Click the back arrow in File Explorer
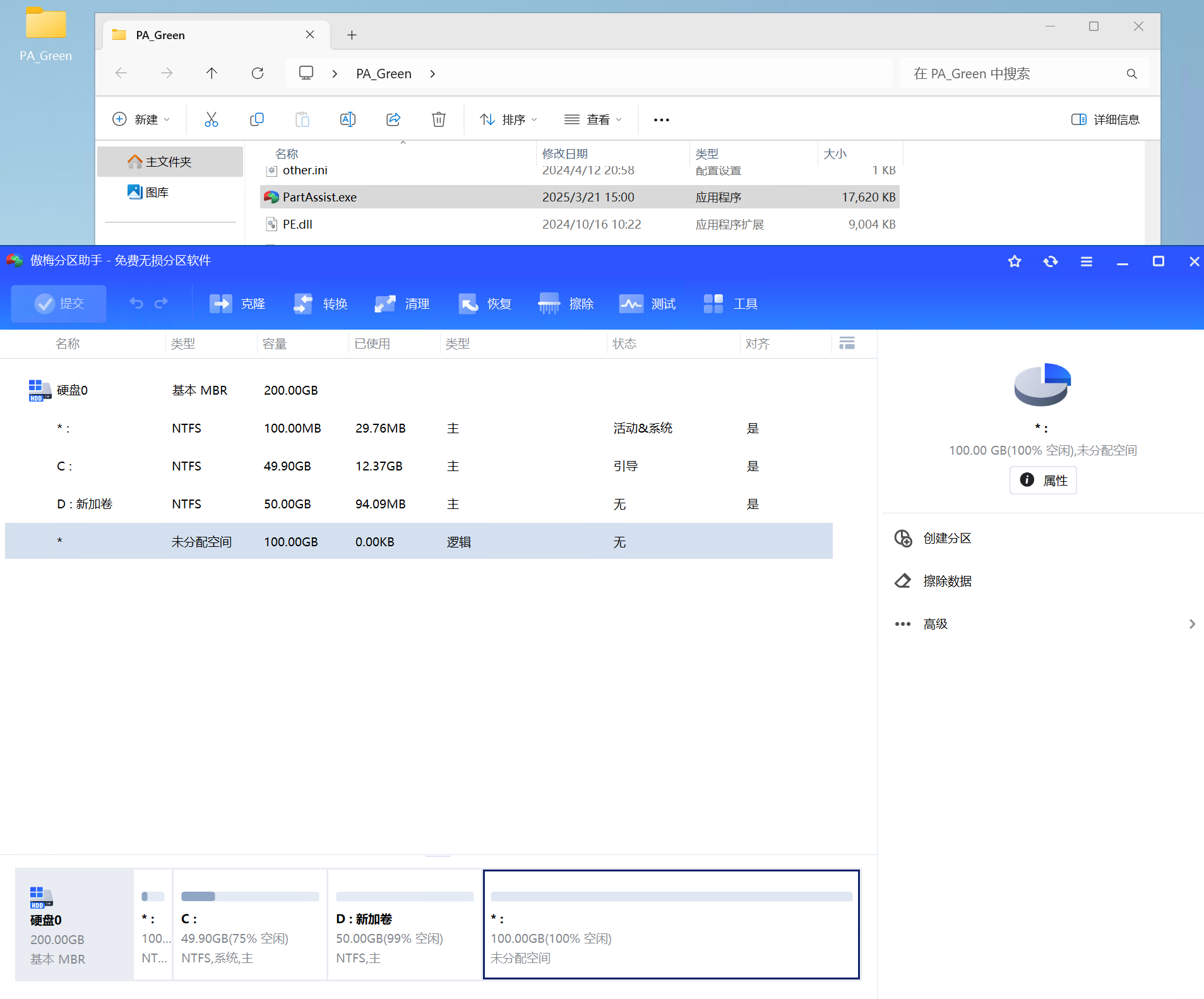 pyautogui.click(x=121, y=73)
